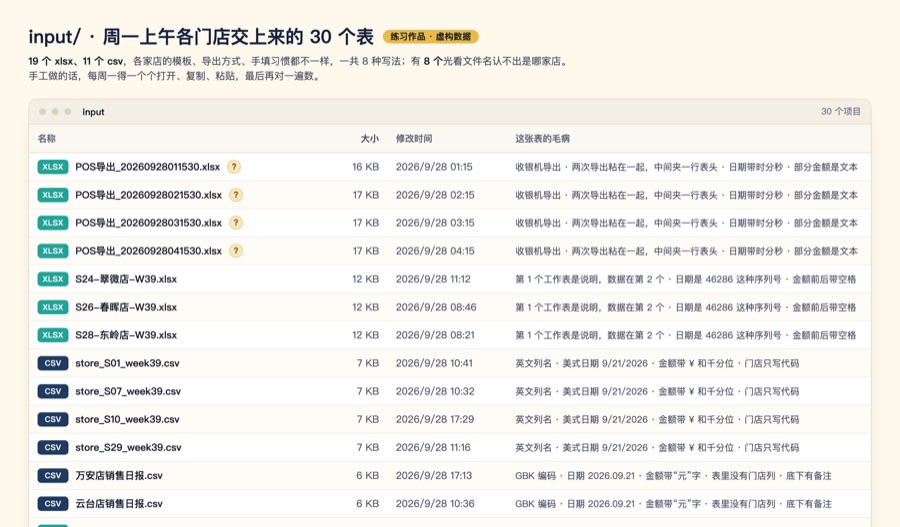Click CSV badge beside 万安店销售日报.csv
Image resolution: width=900 pixels, height=527 pixels.
click(53, 475)
